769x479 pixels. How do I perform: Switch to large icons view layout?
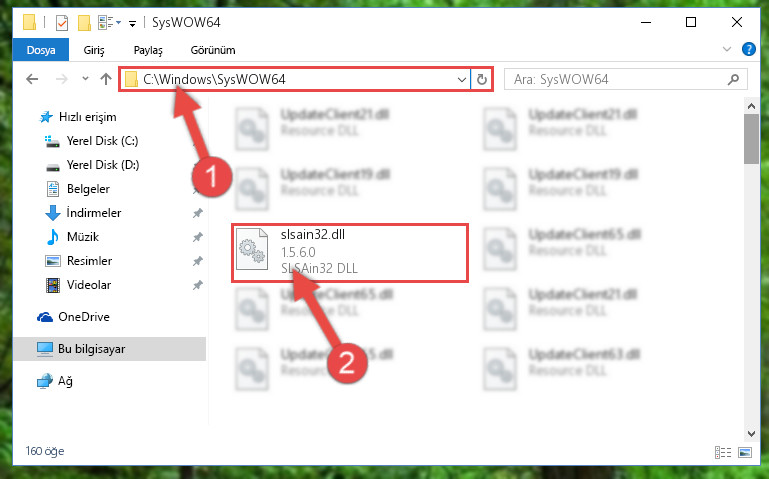744,452
